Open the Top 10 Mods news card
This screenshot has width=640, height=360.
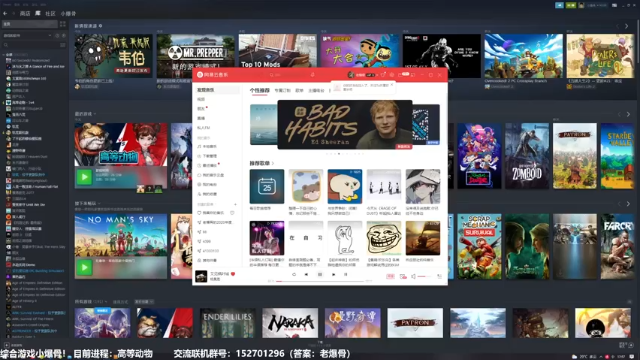(x=278, y=51)
